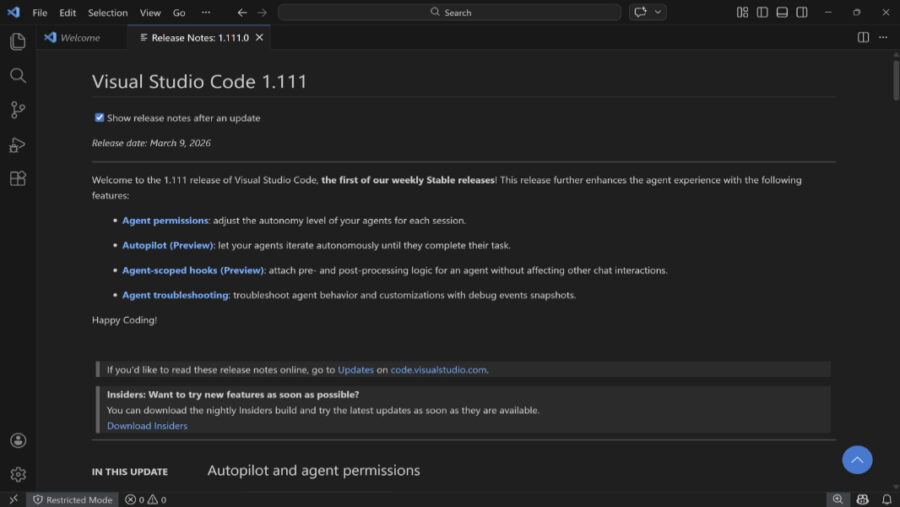Screen dimensions: 900x507
Task: Split the editor to the right
Action: pyautogui.click(x=863, y=37)
